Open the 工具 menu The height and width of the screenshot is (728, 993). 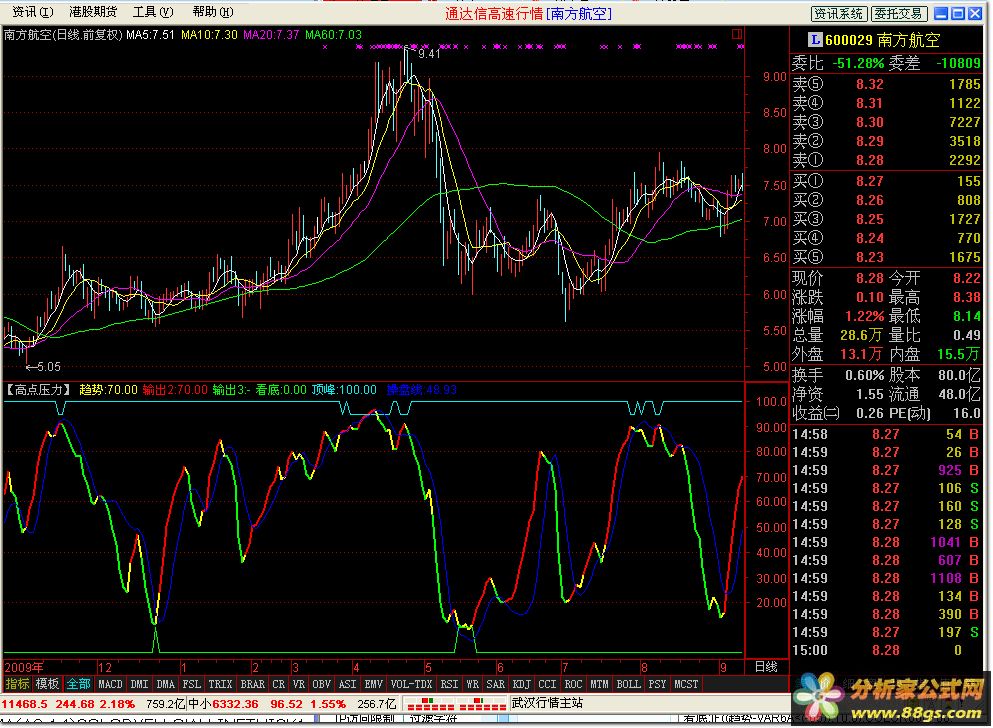click(153, 12)
